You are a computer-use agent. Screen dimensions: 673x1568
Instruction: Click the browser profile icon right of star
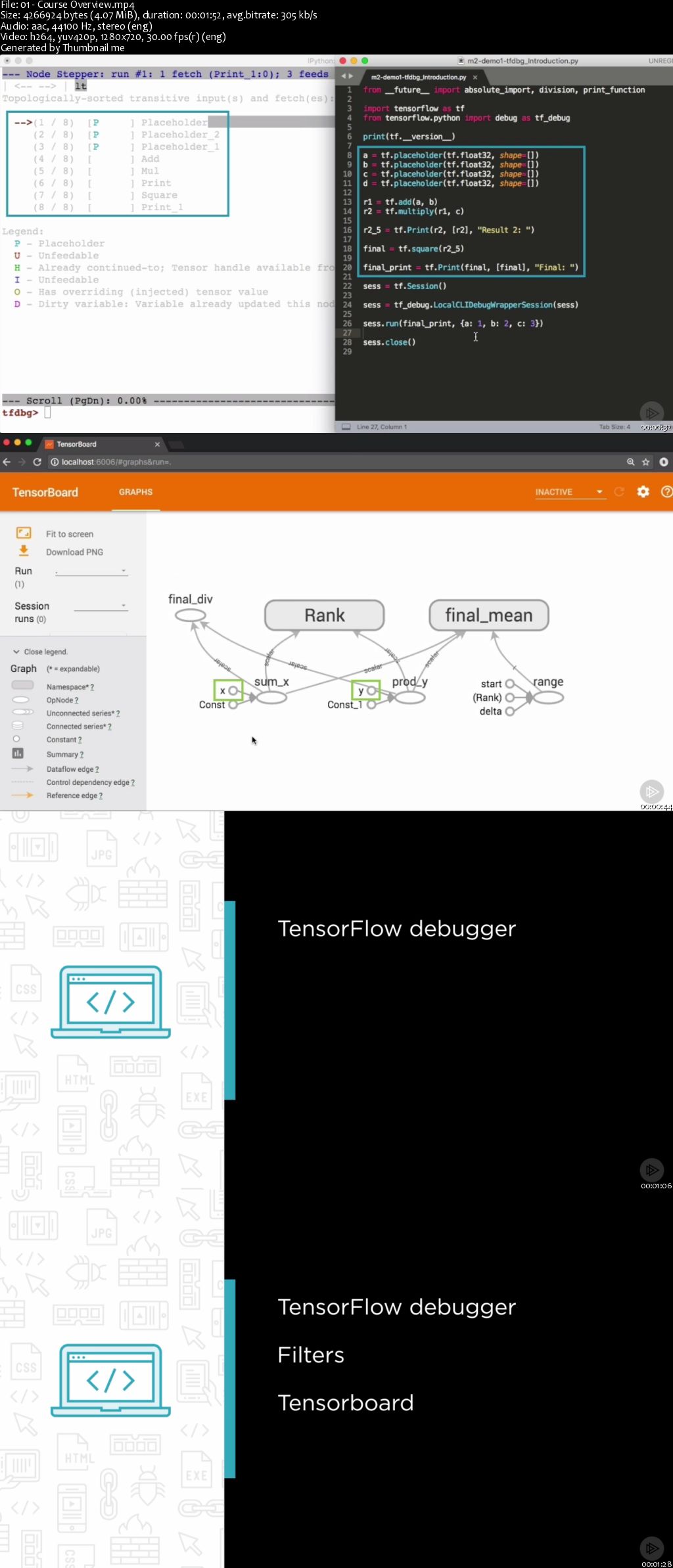[664, 462]
